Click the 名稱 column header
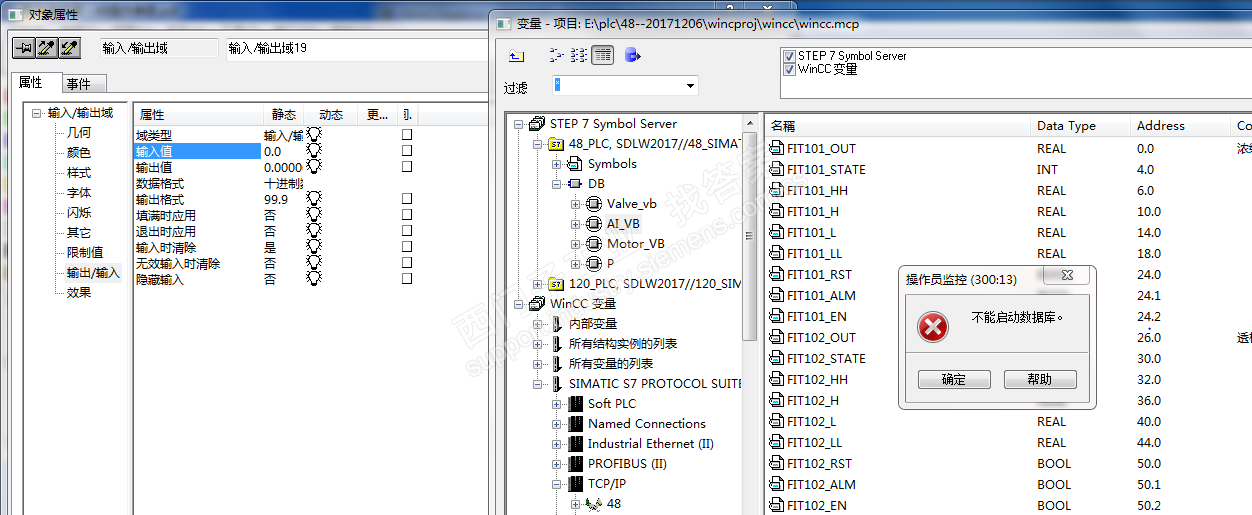The image size is (1252, 515). point(897,126)
